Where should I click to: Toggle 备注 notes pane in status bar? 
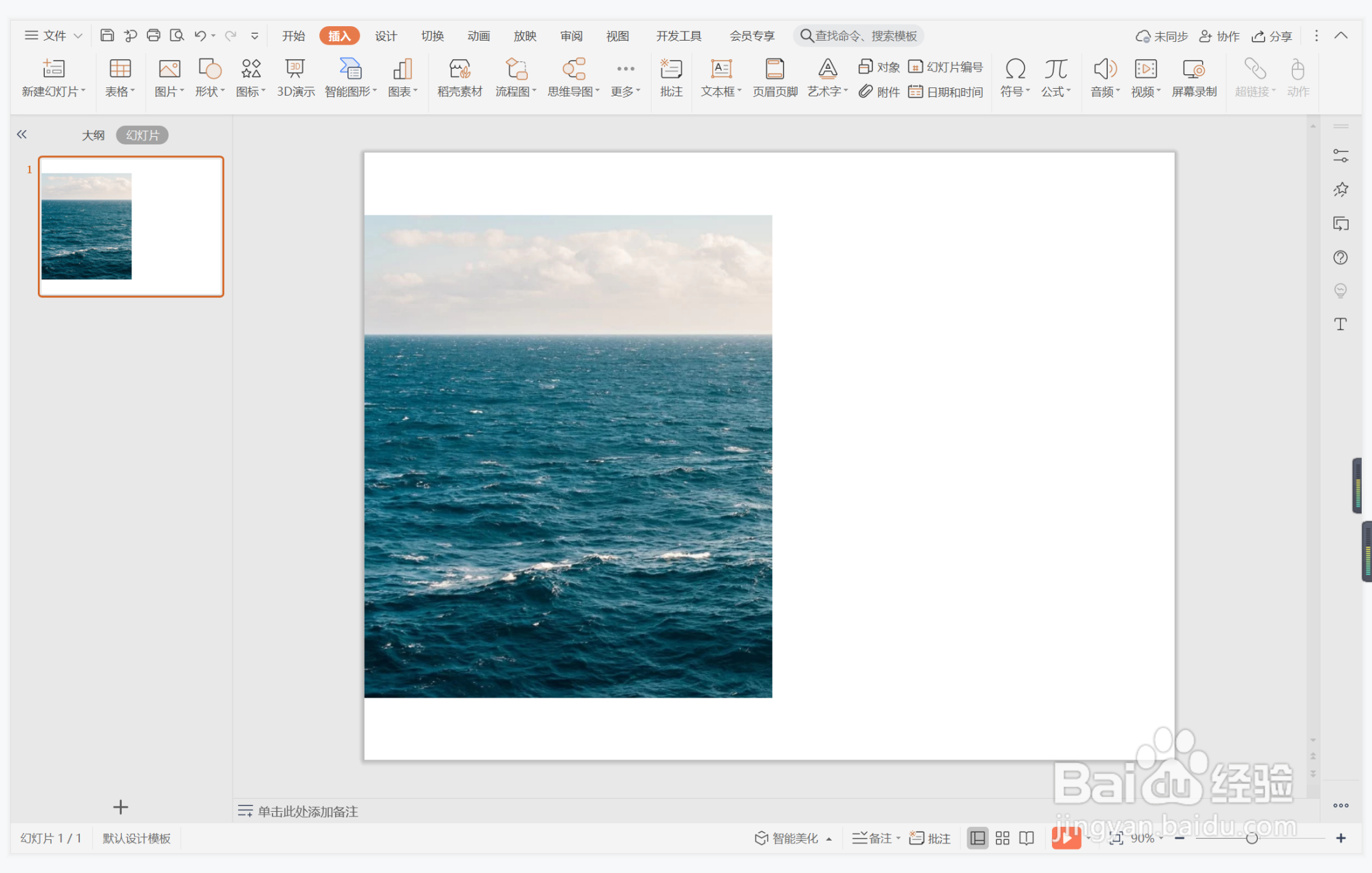click(x=874, y=838)
